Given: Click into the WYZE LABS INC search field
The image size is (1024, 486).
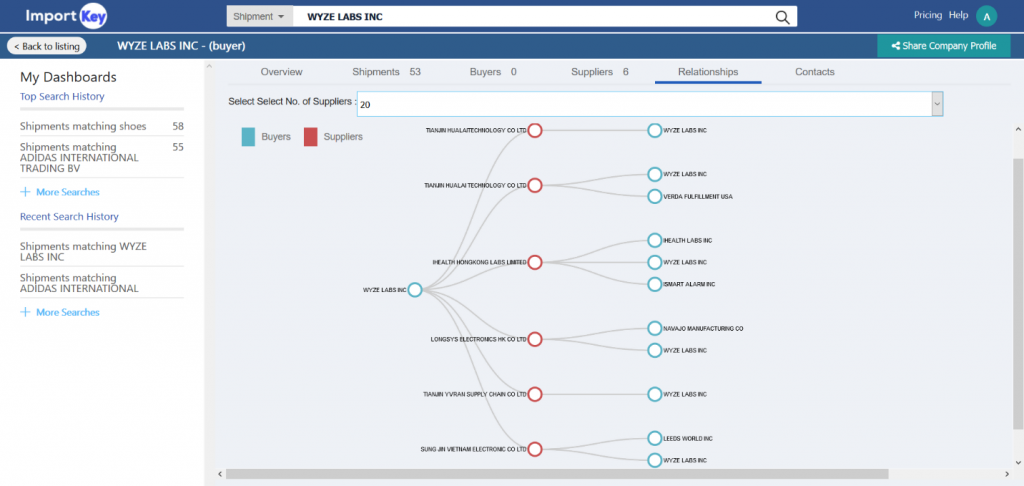Looking at the screenshot, I should pyautogui.click(x=532, y=17).
